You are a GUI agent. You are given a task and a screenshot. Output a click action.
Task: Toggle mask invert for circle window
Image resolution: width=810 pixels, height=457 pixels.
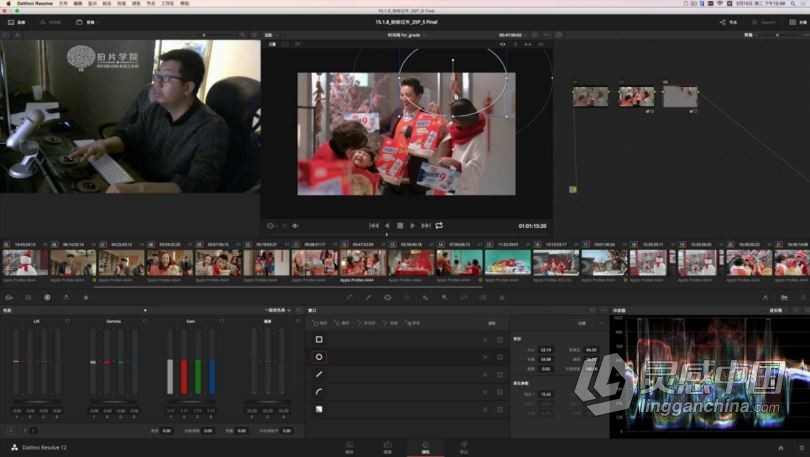click(485, 357)
